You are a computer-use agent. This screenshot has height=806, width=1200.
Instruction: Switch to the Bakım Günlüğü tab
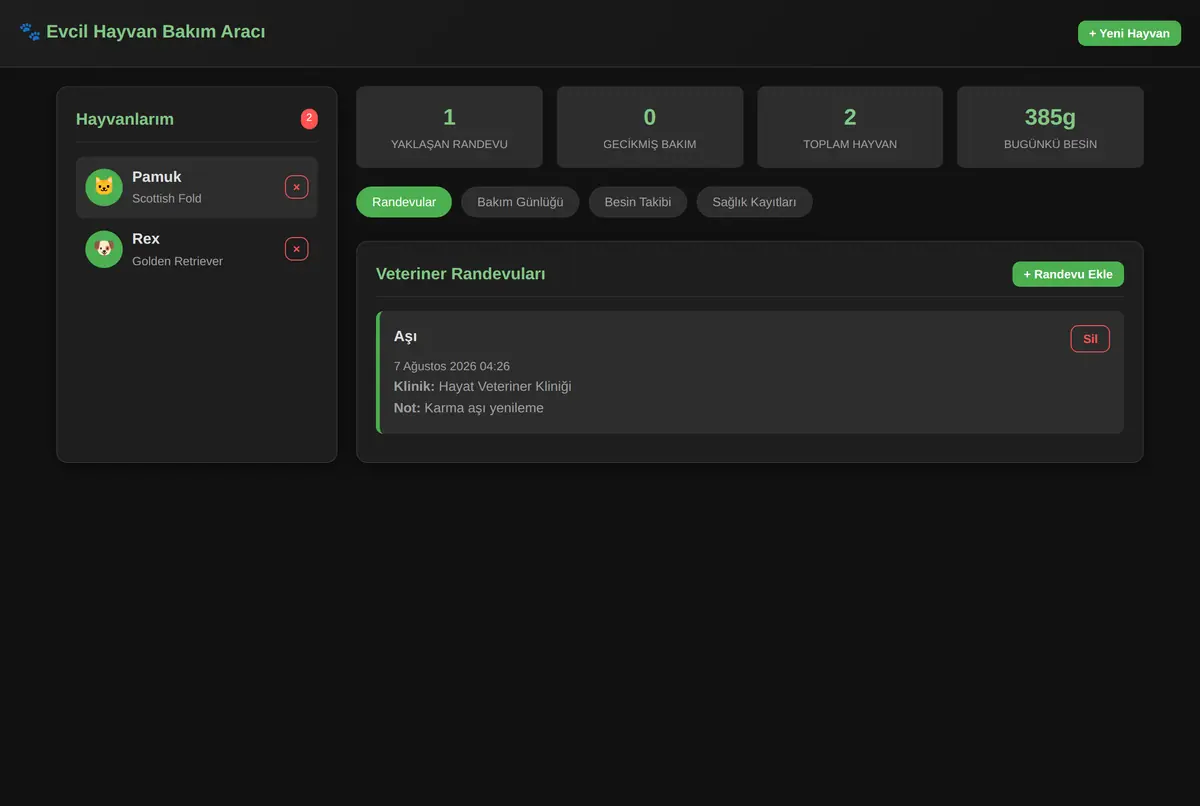click(520, 202)
